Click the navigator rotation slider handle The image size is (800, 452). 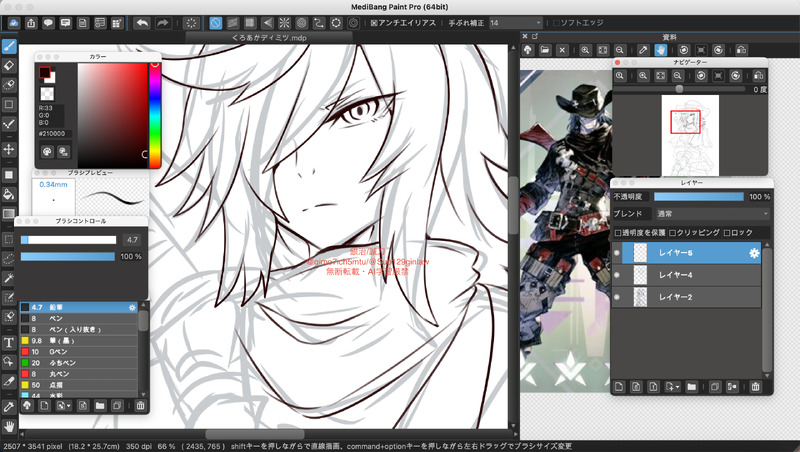click(679, 89)
